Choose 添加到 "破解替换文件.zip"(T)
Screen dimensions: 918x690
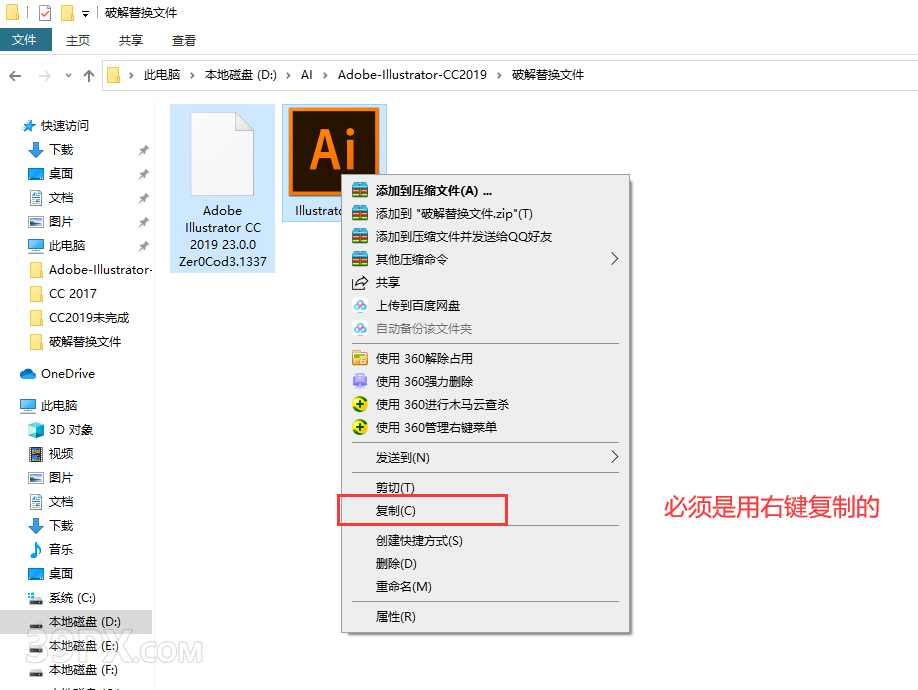(x=485, y=214)
